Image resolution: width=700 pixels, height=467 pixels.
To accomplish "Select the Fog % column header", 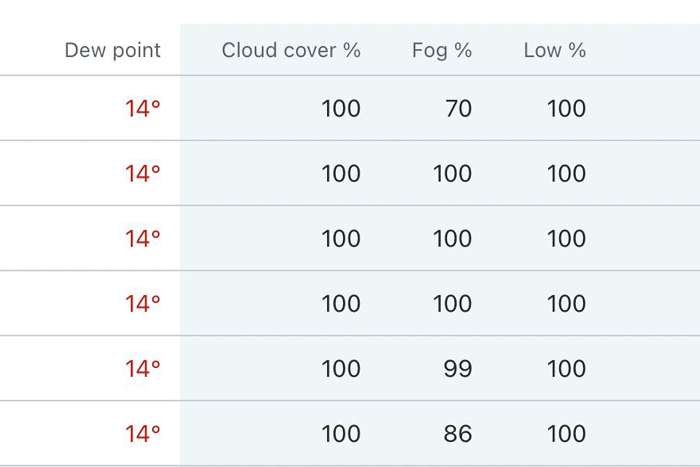I will pyautogui.click(x=441, y=50).
